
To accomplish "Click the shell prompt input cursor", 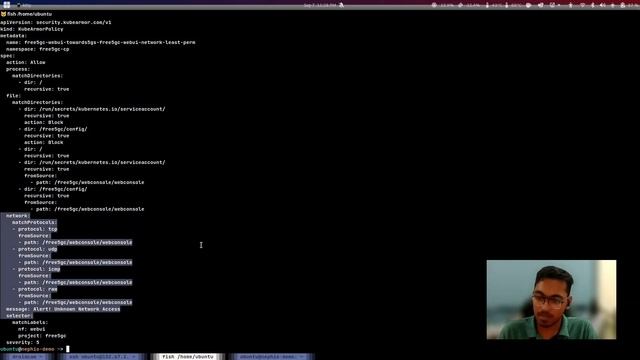I will tap(68, 349).
